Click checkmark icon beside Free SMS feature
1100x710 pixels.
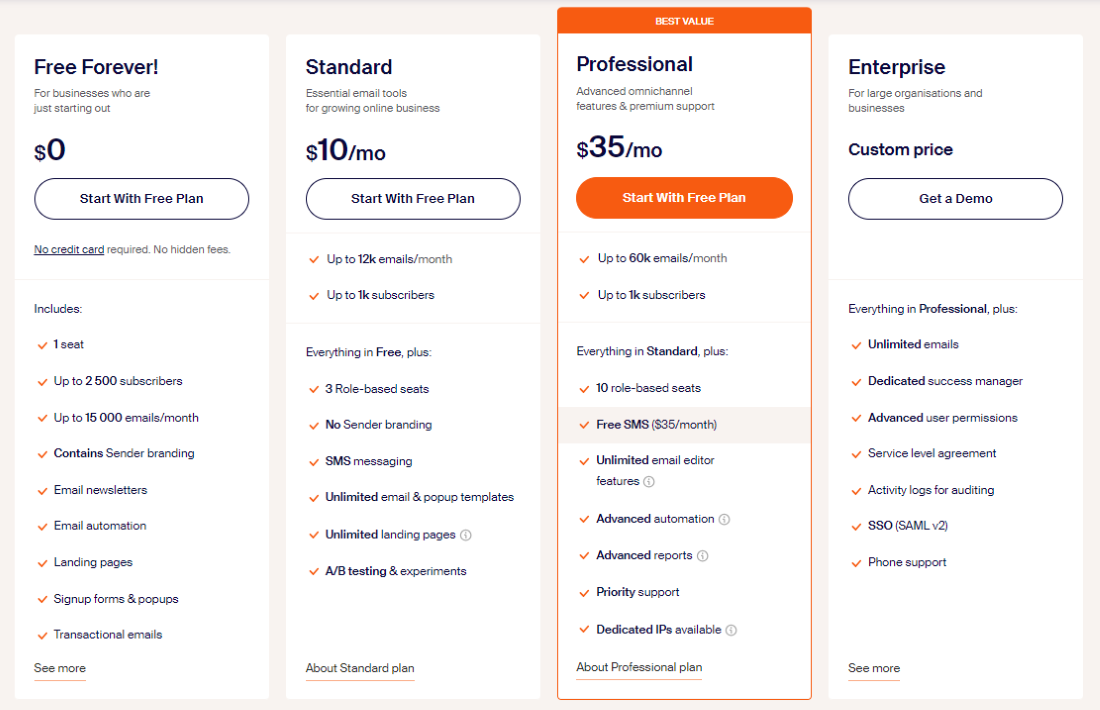[x=584, y=425]
